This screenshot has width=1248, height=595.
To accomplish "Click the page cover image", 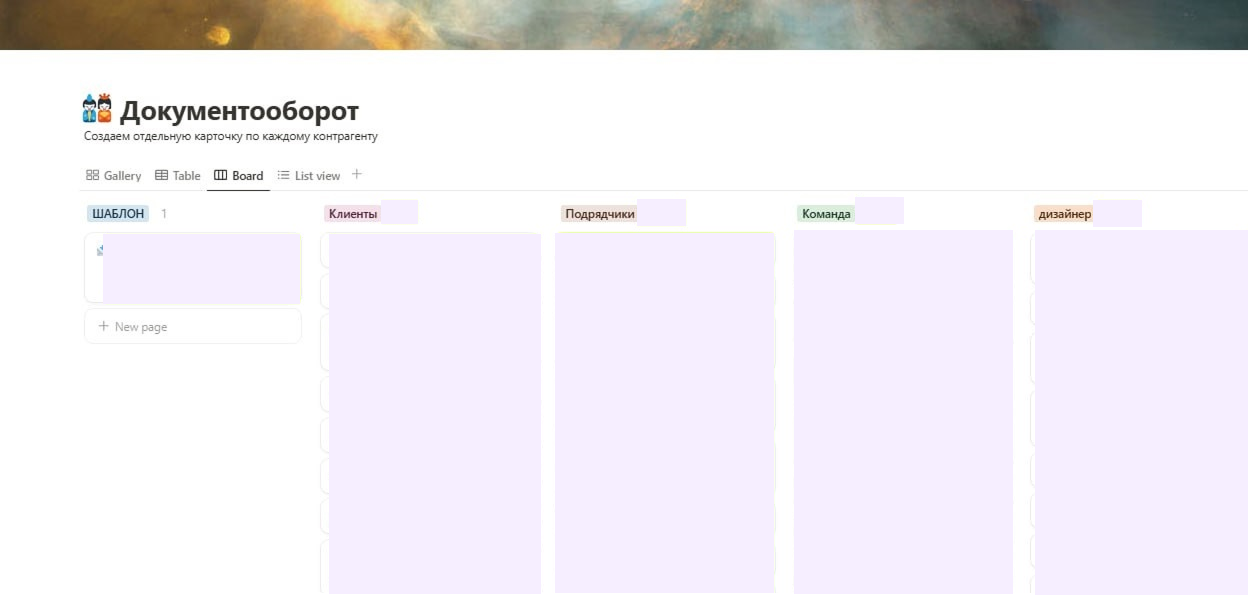I will click(624, 24).
